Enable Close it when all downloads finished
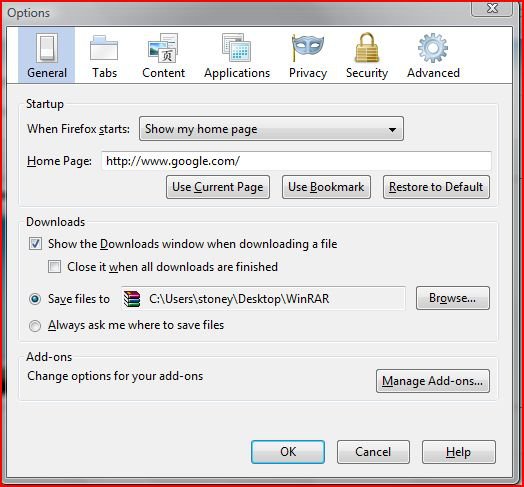Image resolution: width=524 pixels, height=487 pixels. pyautogui.click(x=54, y=267)
